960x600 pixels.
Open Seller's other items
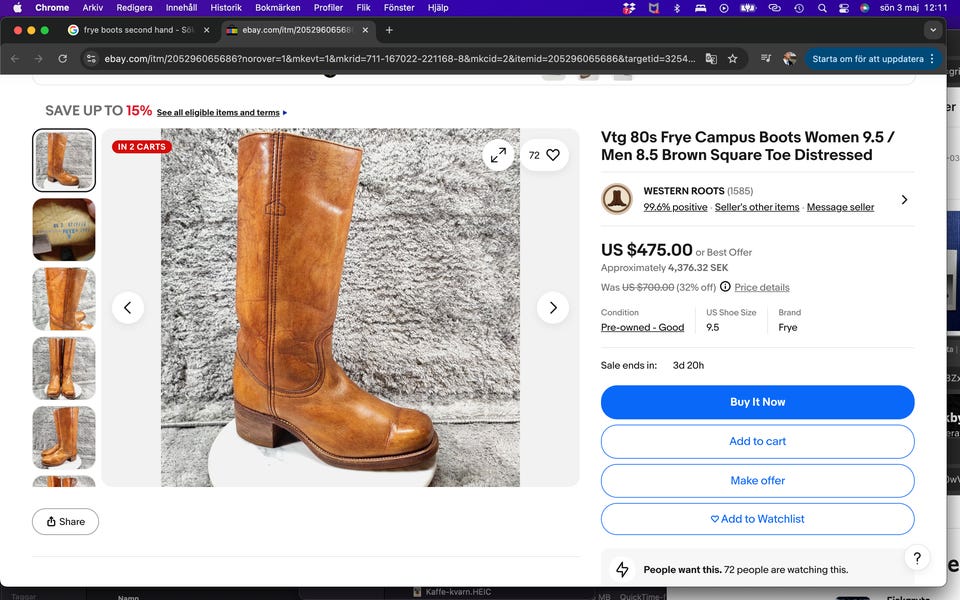click(x=757, y=207)
